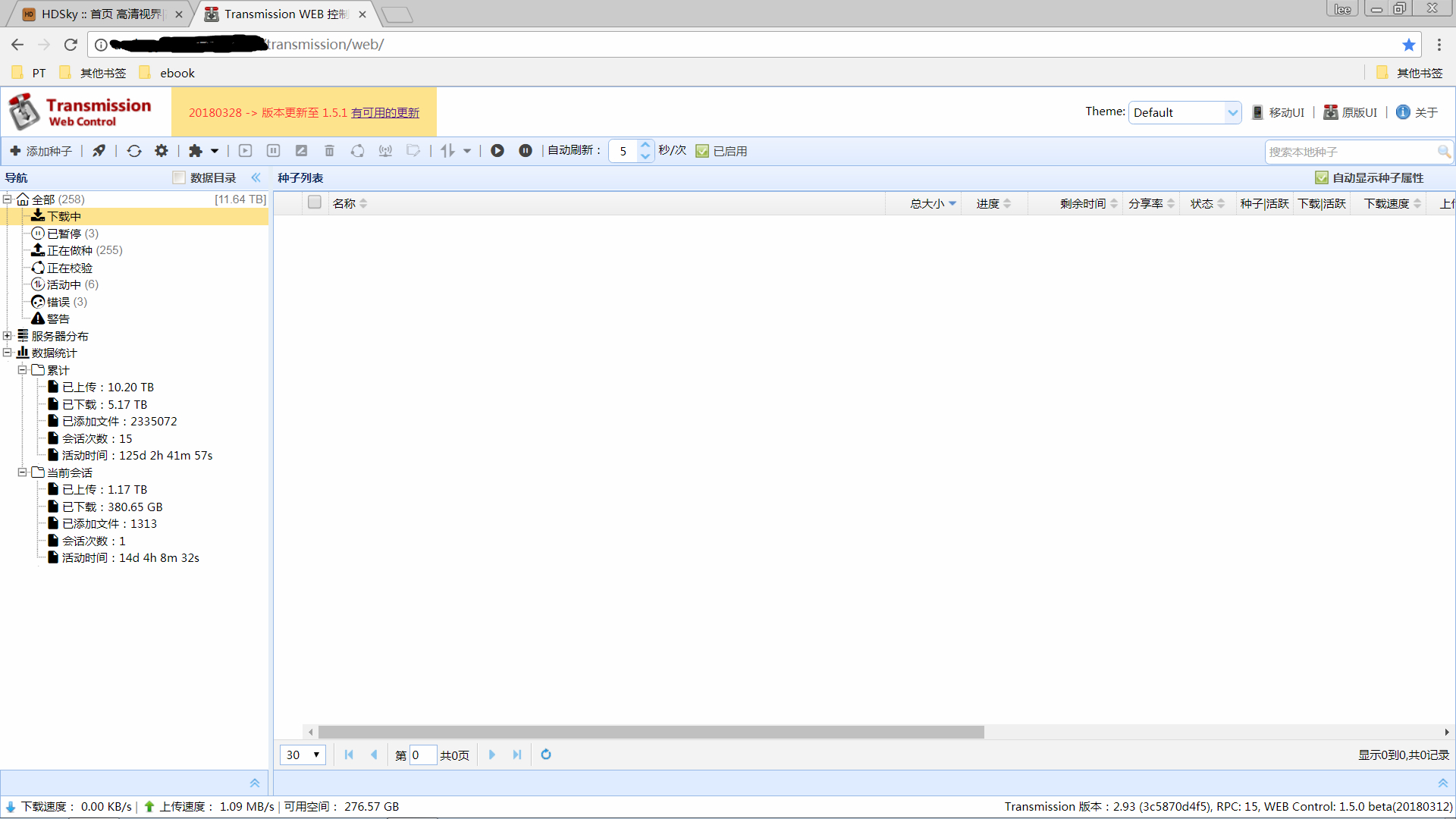Collapse the 数据统计 tree node

click(7, 353)
